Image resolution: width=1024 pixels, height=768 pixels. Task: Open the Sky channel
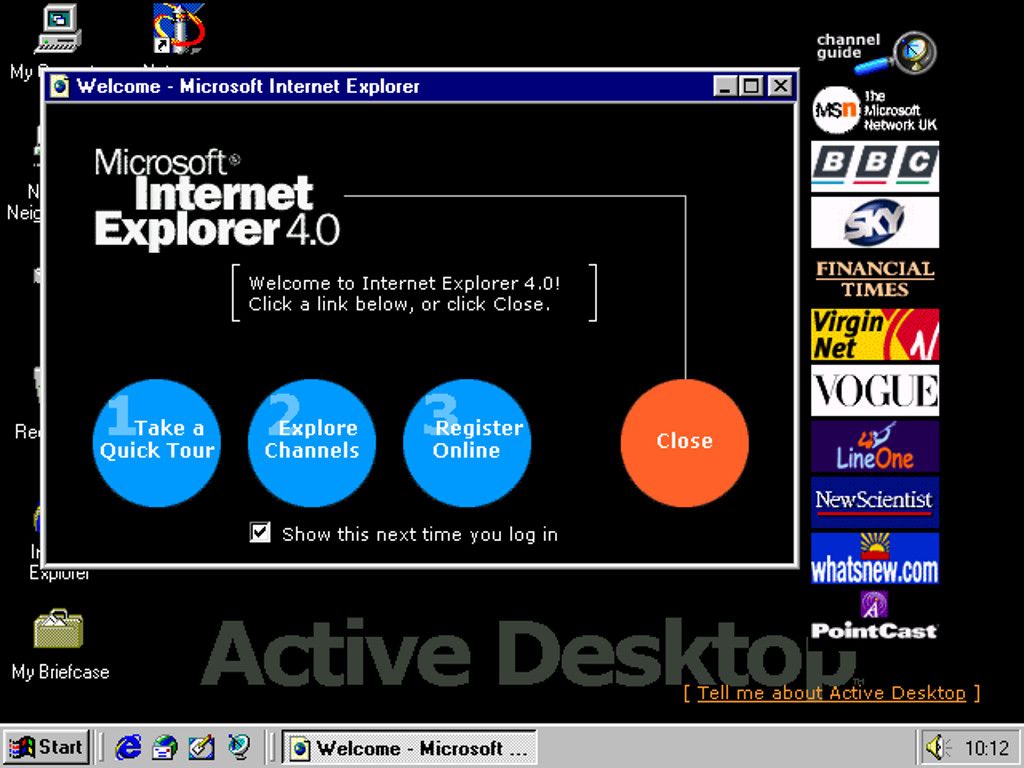[x=875, y=223]
